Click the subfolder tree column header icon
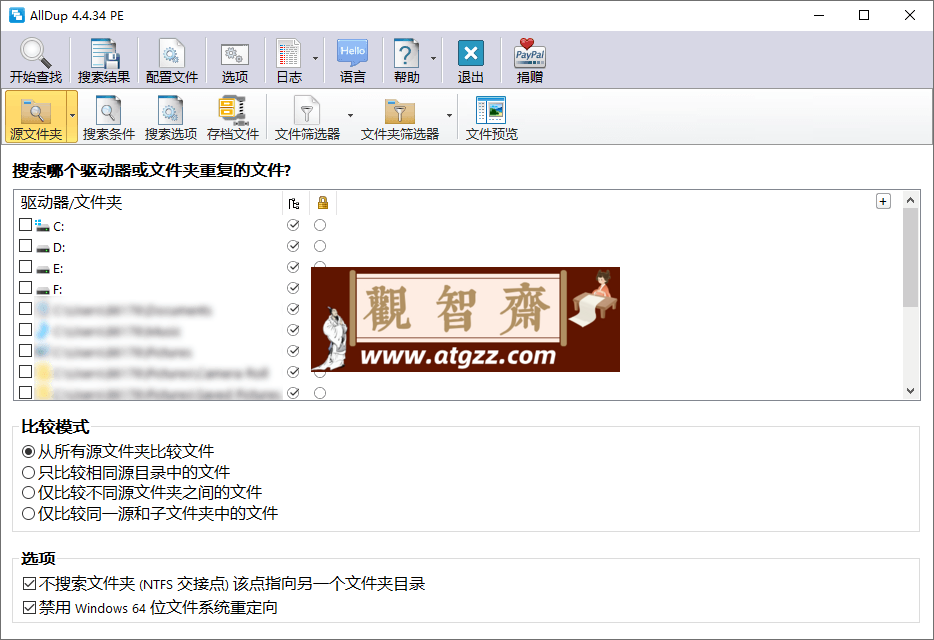The image size is (934, 640). 294,203
